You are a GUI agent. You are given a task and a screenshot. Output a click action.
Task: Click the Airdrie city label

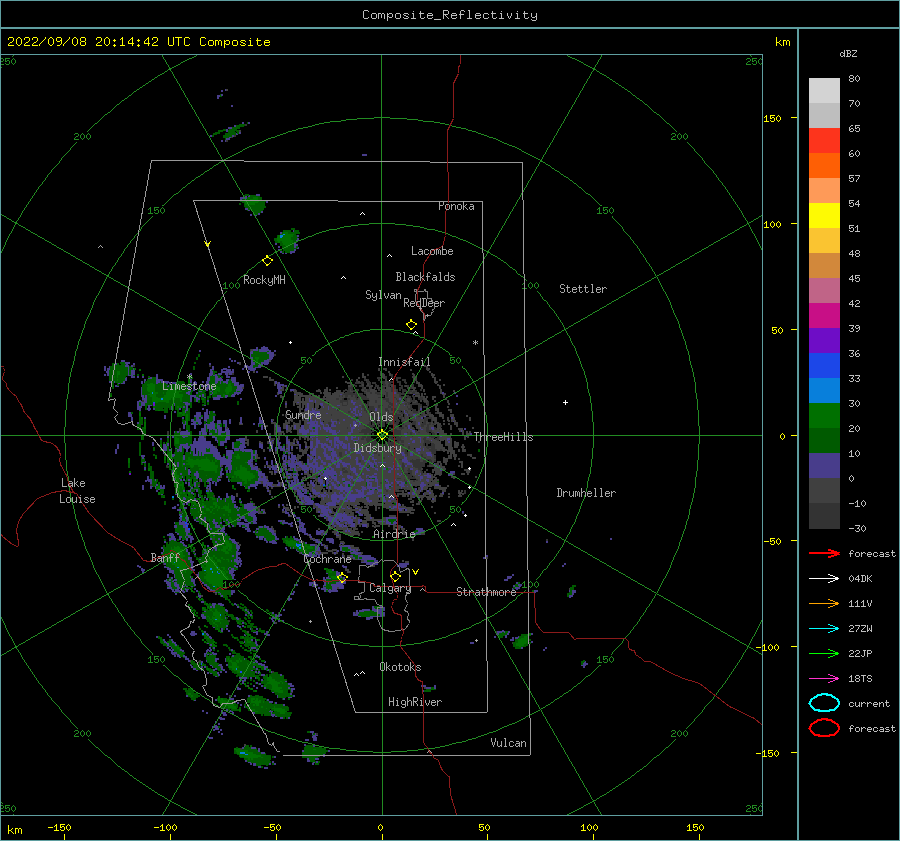tap(394, 534)
